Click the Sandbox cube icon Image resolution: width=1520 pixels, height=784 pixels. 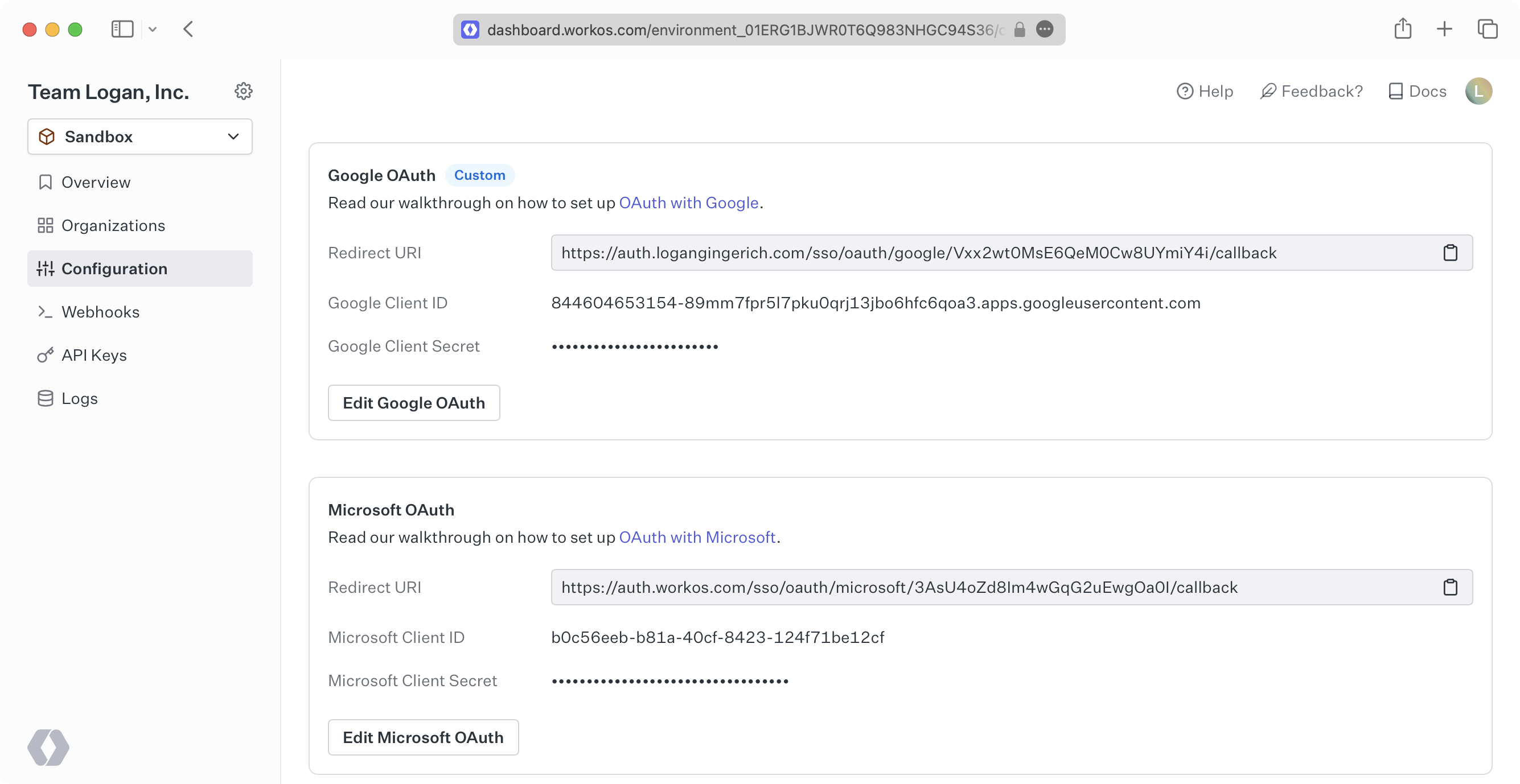point(47,137)
